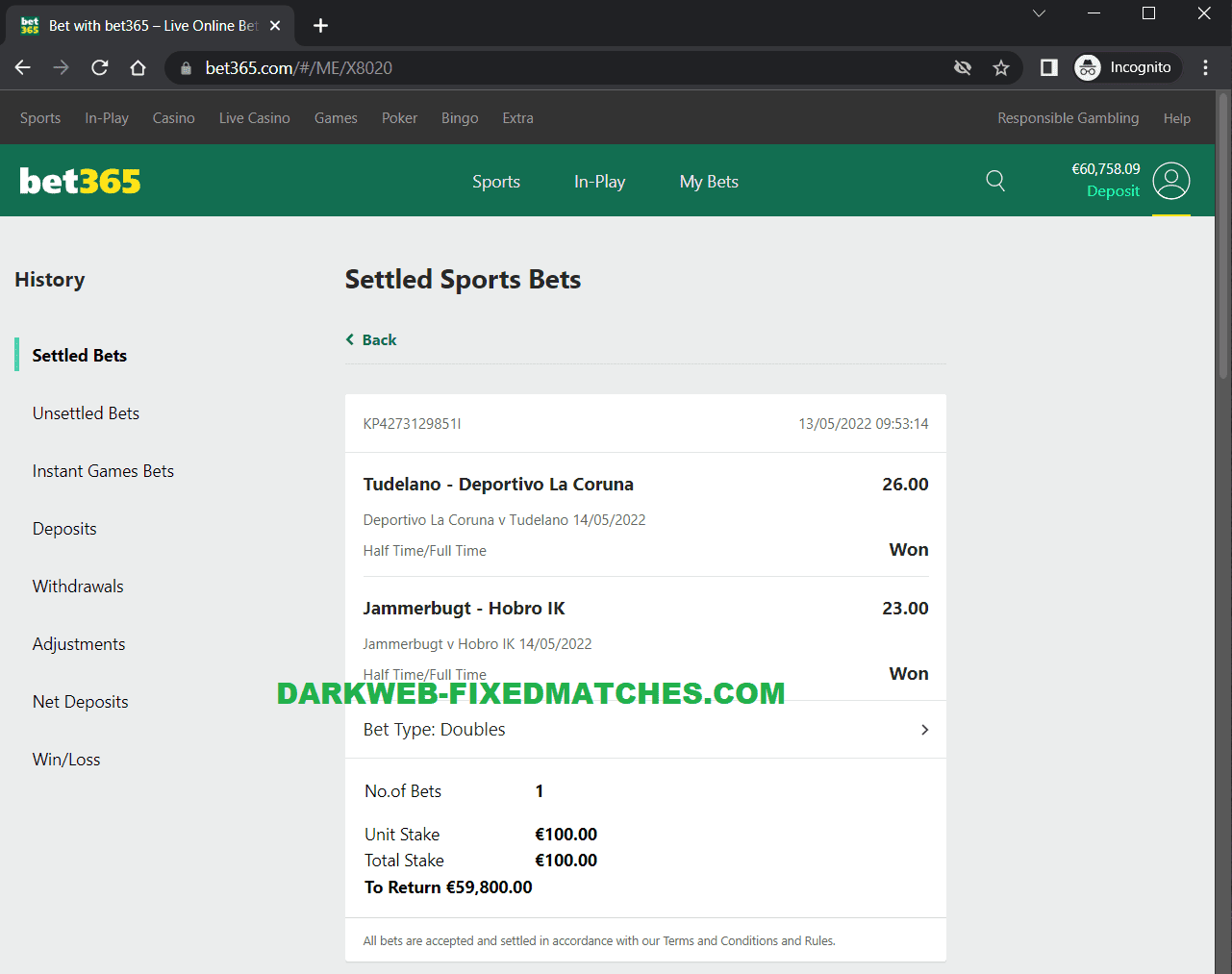Click the browser back arrow

click(x=23, y=67)
